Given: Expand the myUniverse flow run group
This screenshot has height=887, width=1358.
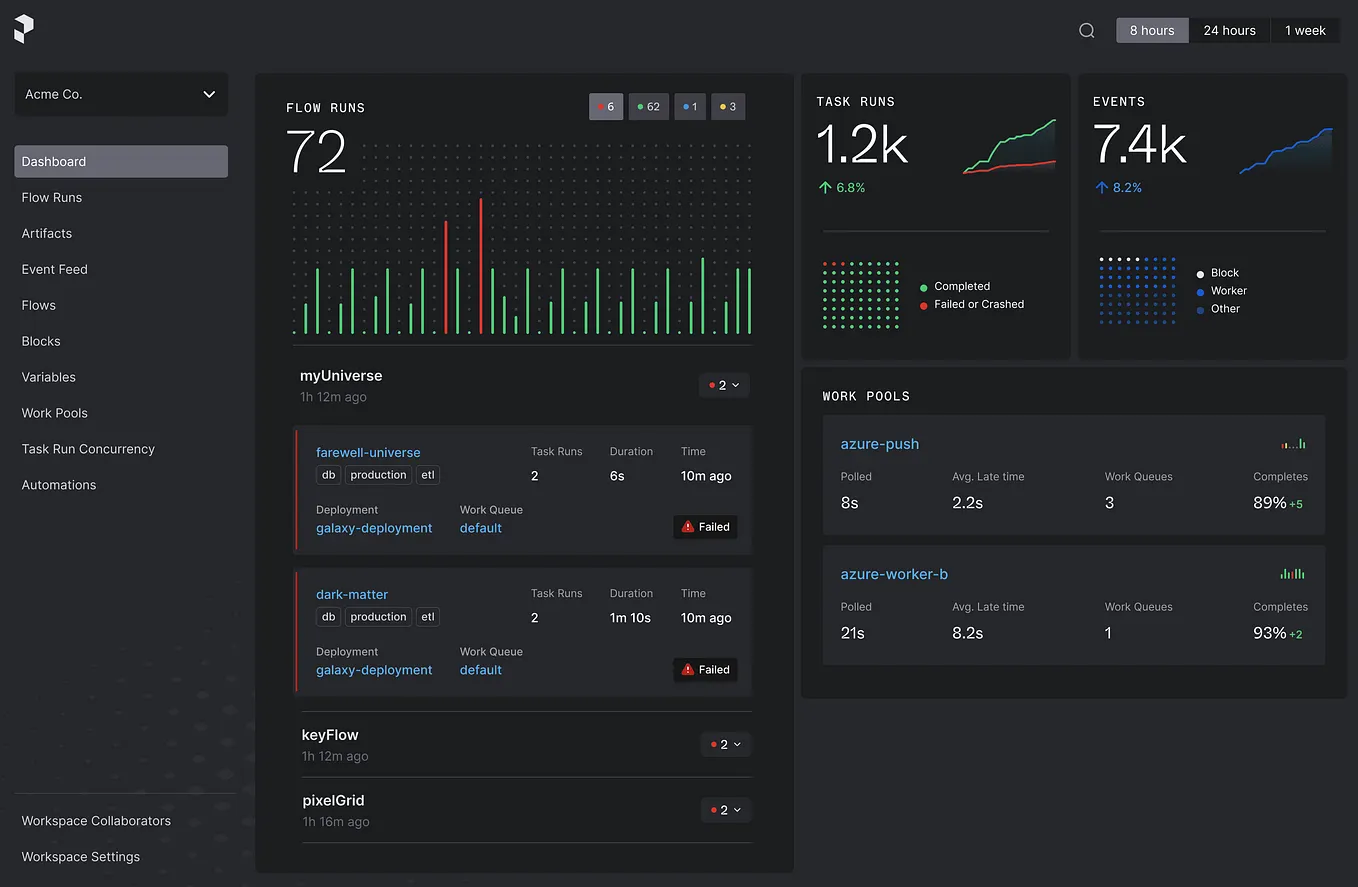Looking at the screenshot, I should tap(723, 384).
